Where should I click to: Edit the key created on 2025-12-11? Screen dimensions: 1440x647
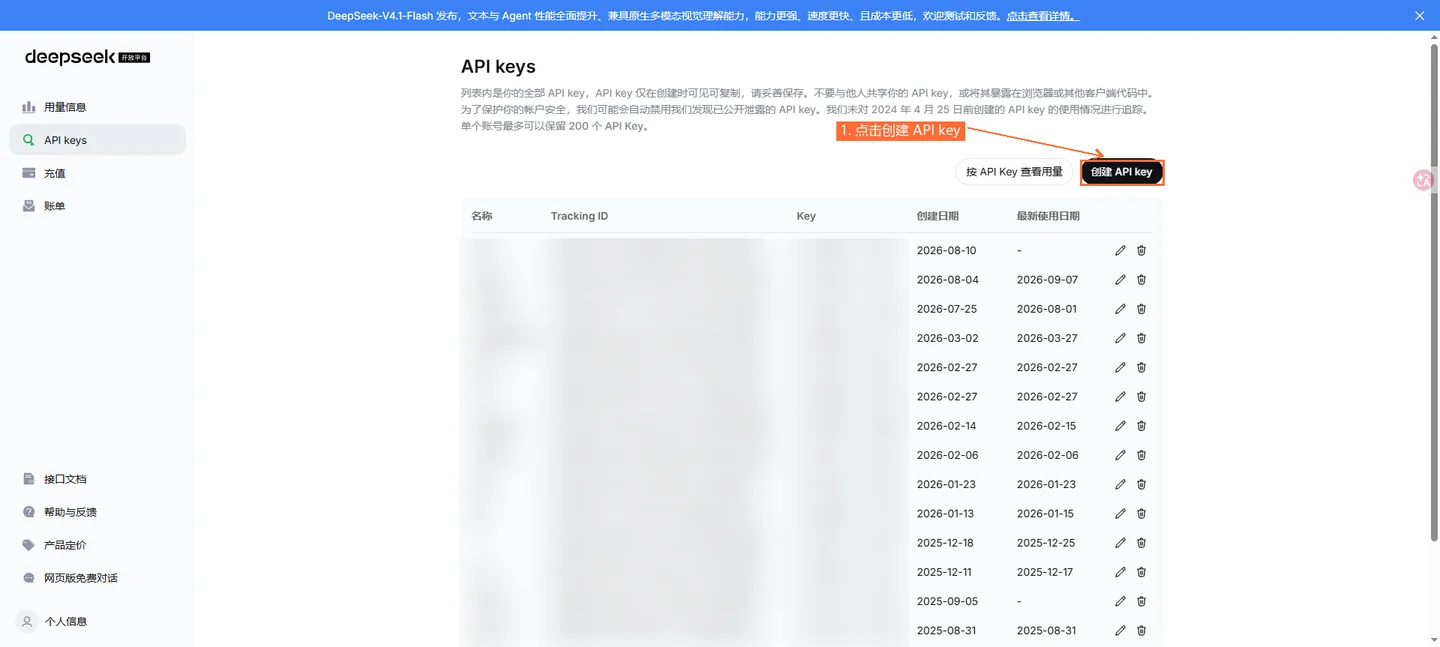click(x=1120, y=572)
